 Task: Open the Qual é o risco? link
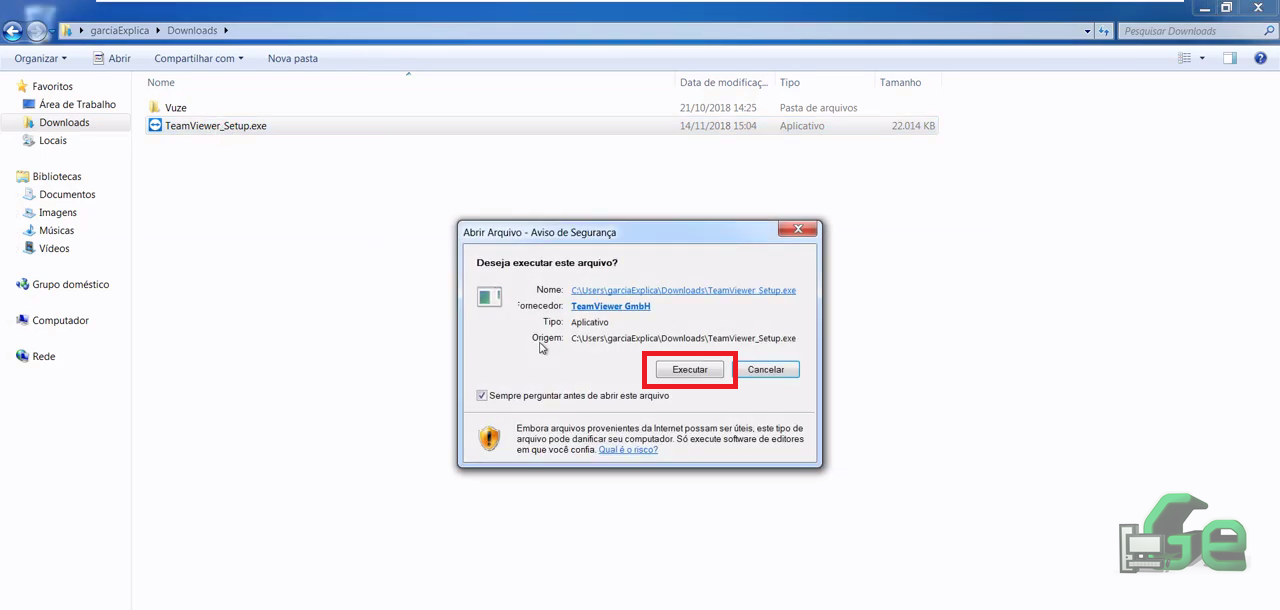pos(628,450)
